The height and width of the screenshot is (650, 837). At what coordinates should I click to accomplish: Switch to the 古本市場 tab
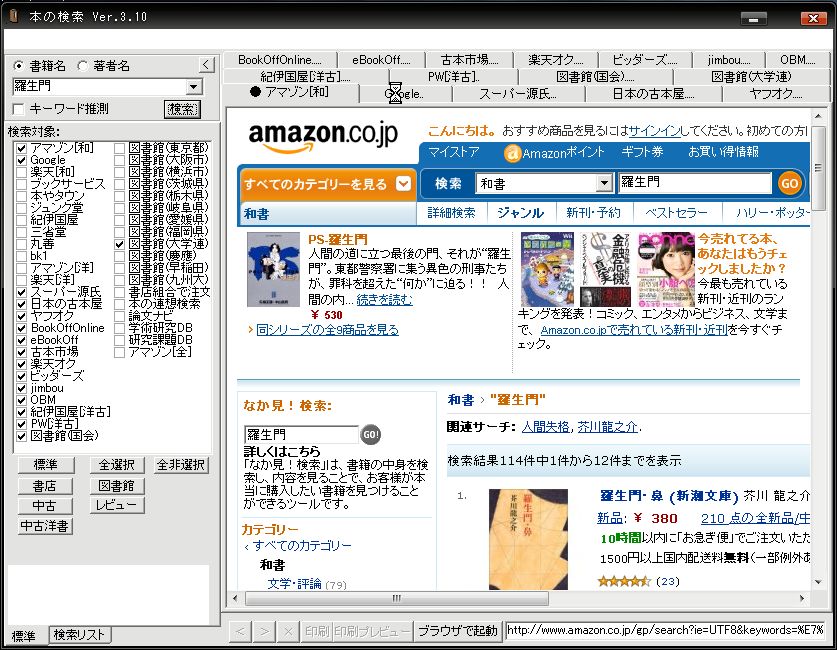[x=469, y=60]
